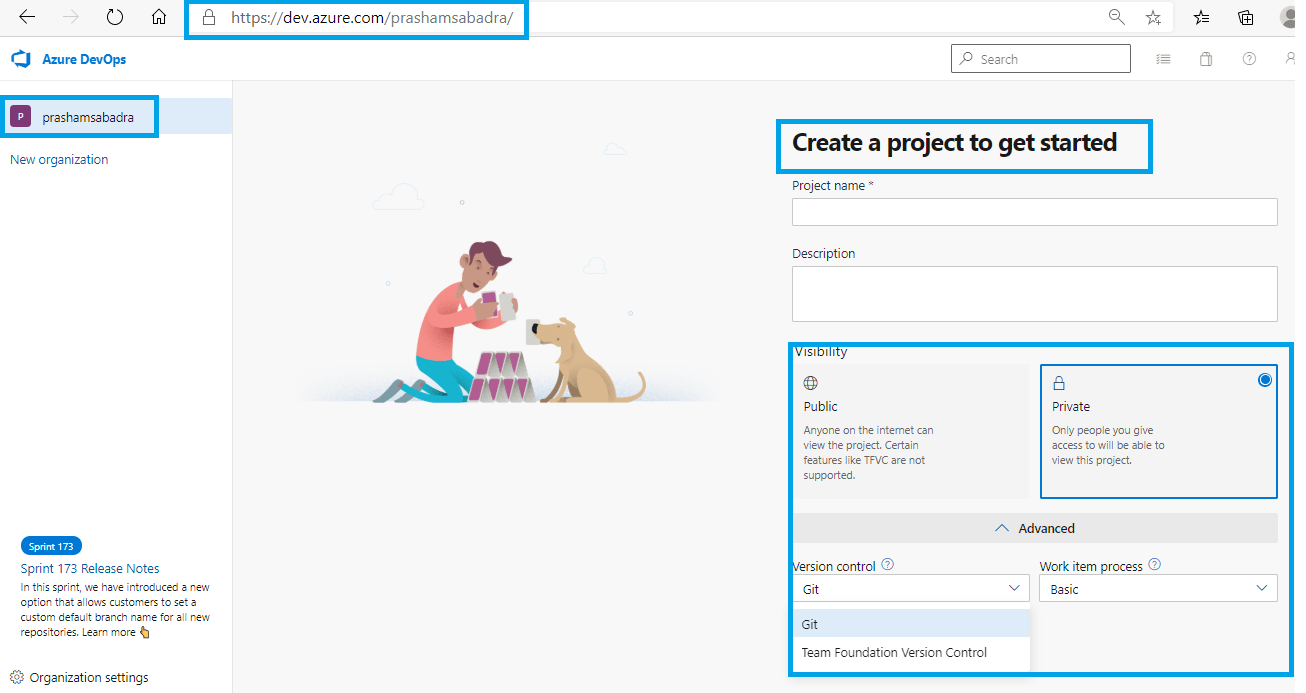The width and height of the screenshot is (1306, 693).
Task: Click the selected radio button on Private card
Action: (x=1264, y=379)
